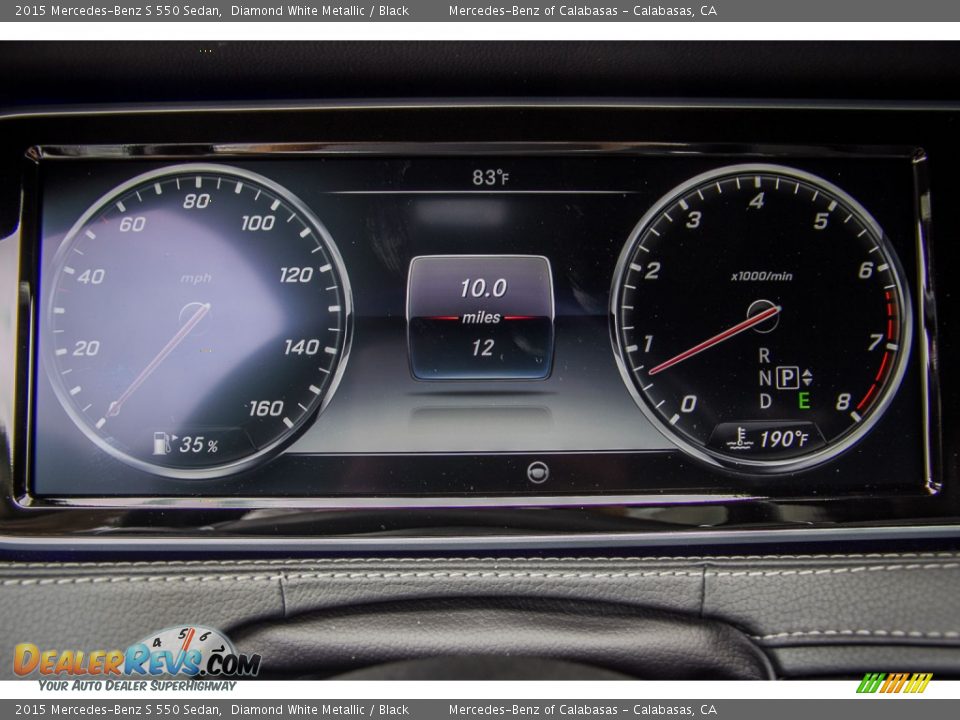
Task: Enable the D drive gear indicator
Action: 767,399
